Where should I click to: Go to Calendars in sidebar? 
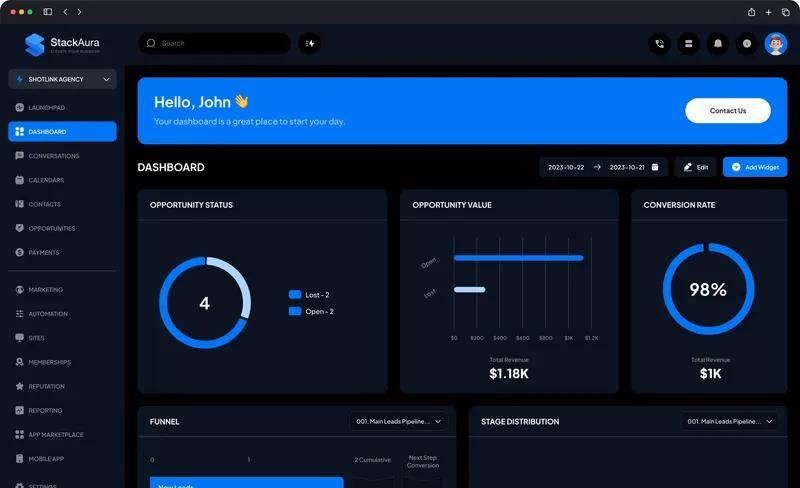point(62,180)
